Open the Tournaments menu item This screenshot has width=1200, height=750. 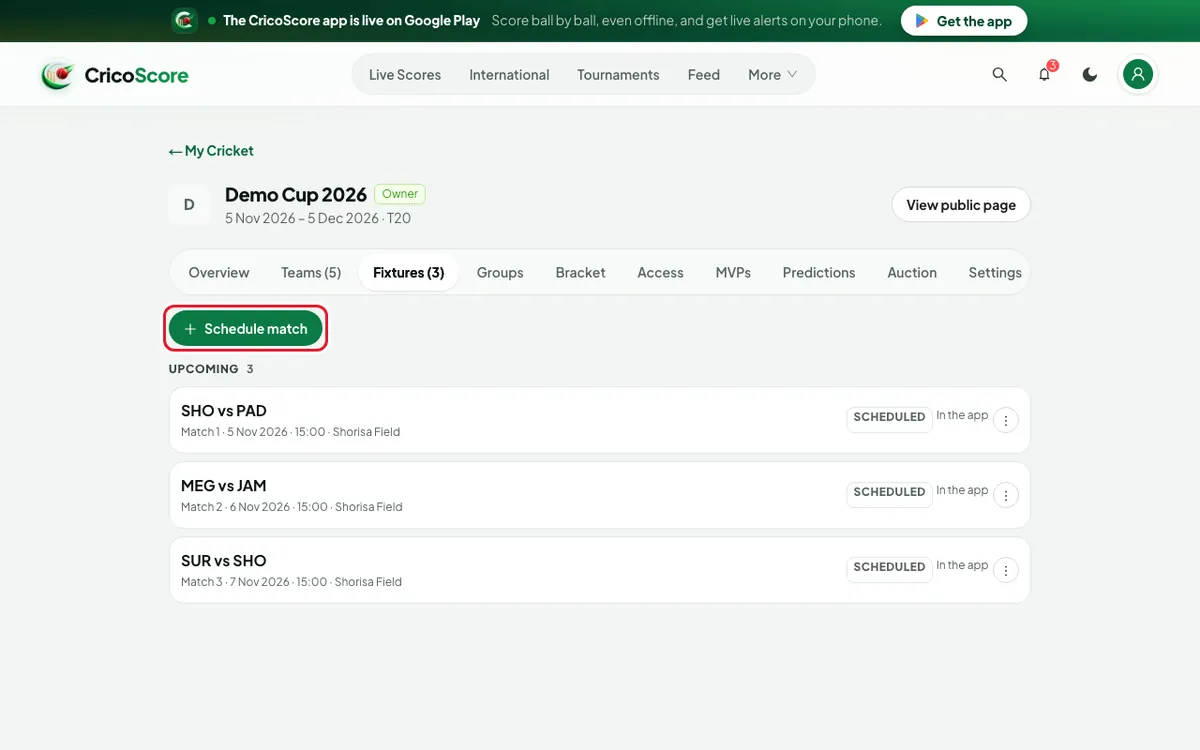[618, 75]
